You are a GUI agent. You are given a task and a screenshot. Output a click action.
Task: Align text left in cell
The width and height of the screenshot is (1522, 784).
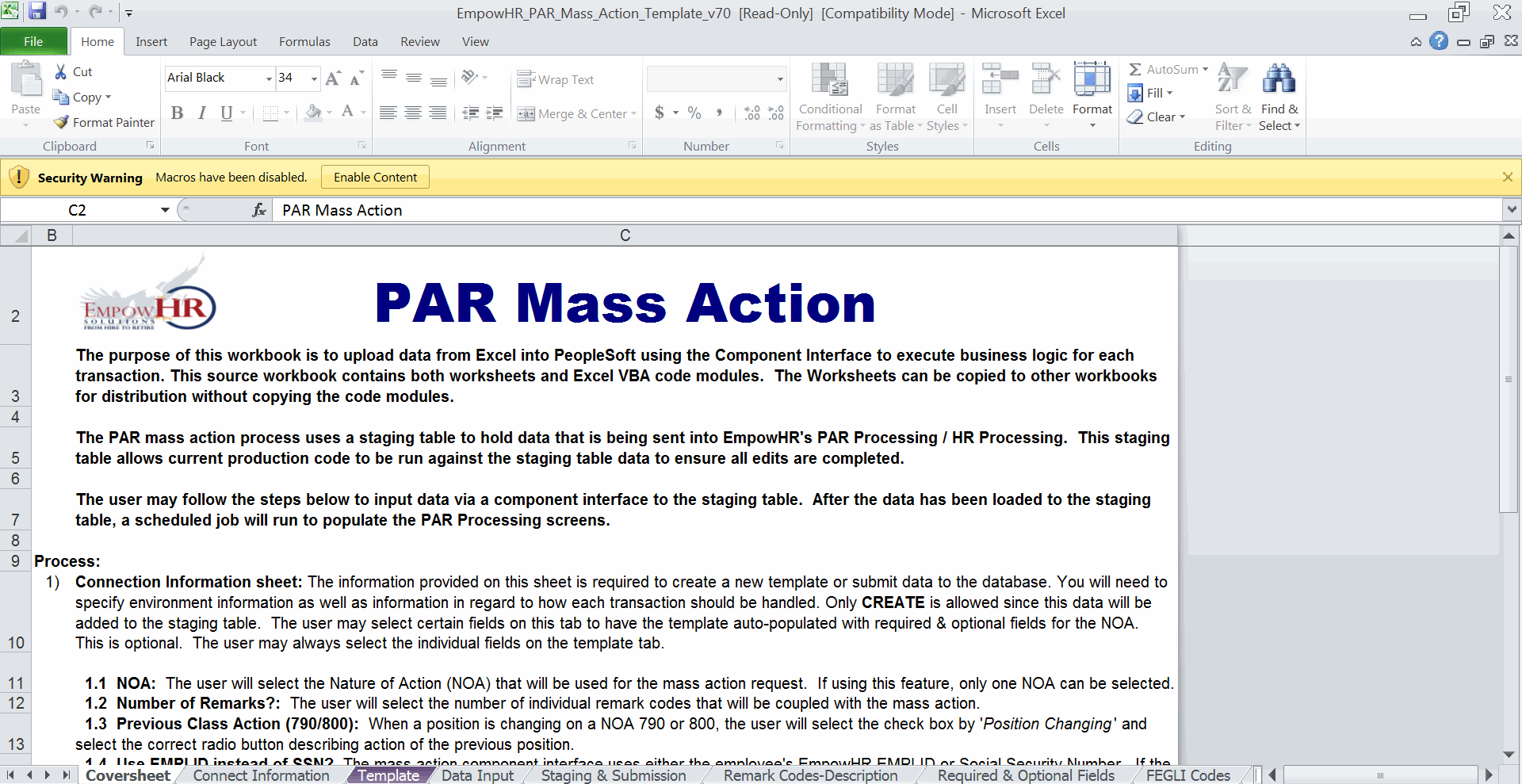(388, 113)
